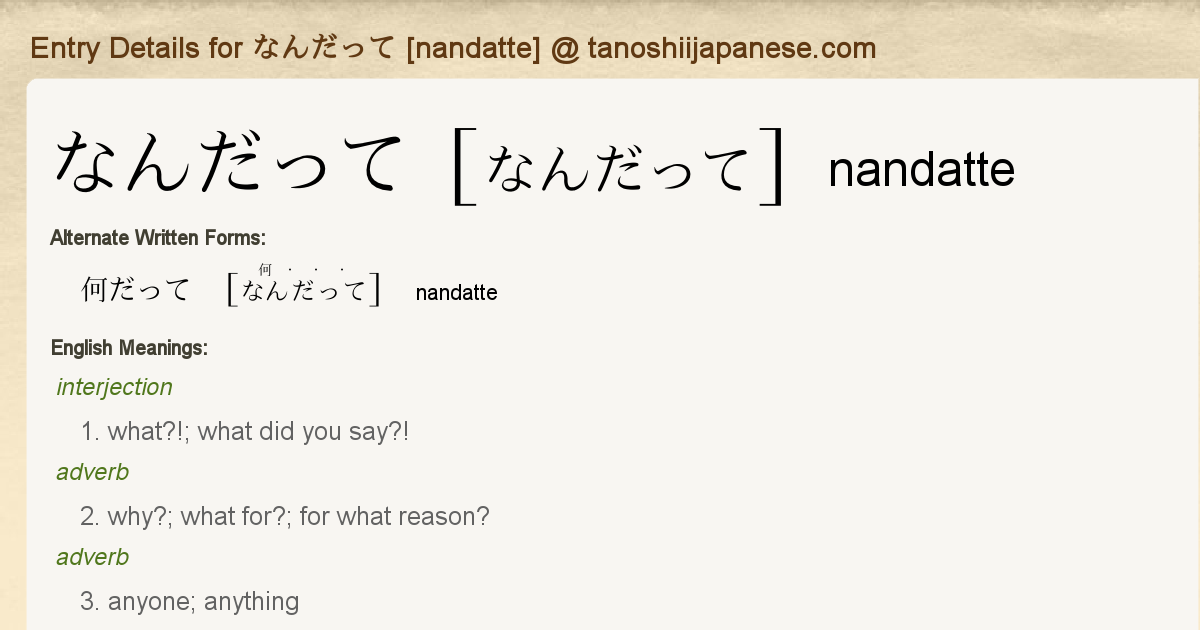The width and height of the screenshot is (1200, 630).
Task: Select meaning 2 starting with why?
Action: pos(285,517)
